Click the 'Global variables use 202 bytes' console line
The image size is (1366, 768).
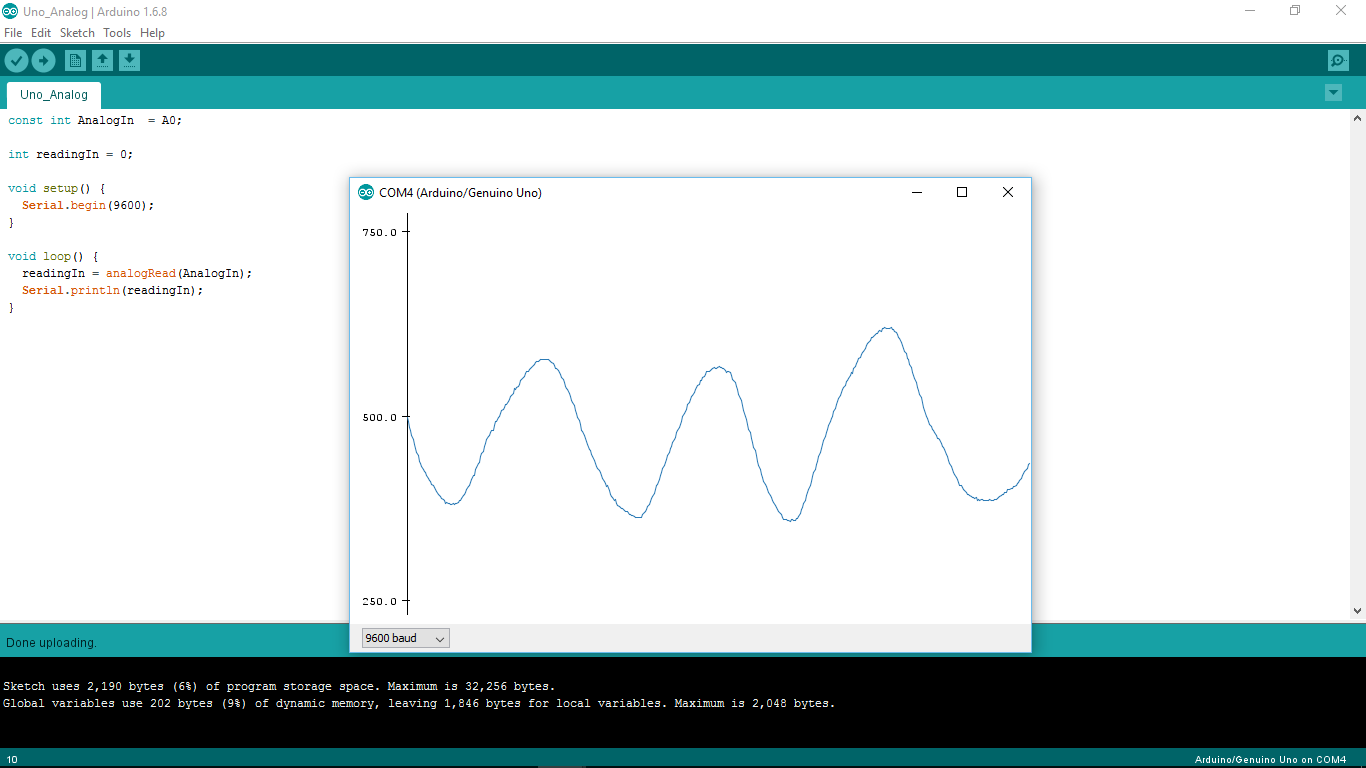point(419,703)
